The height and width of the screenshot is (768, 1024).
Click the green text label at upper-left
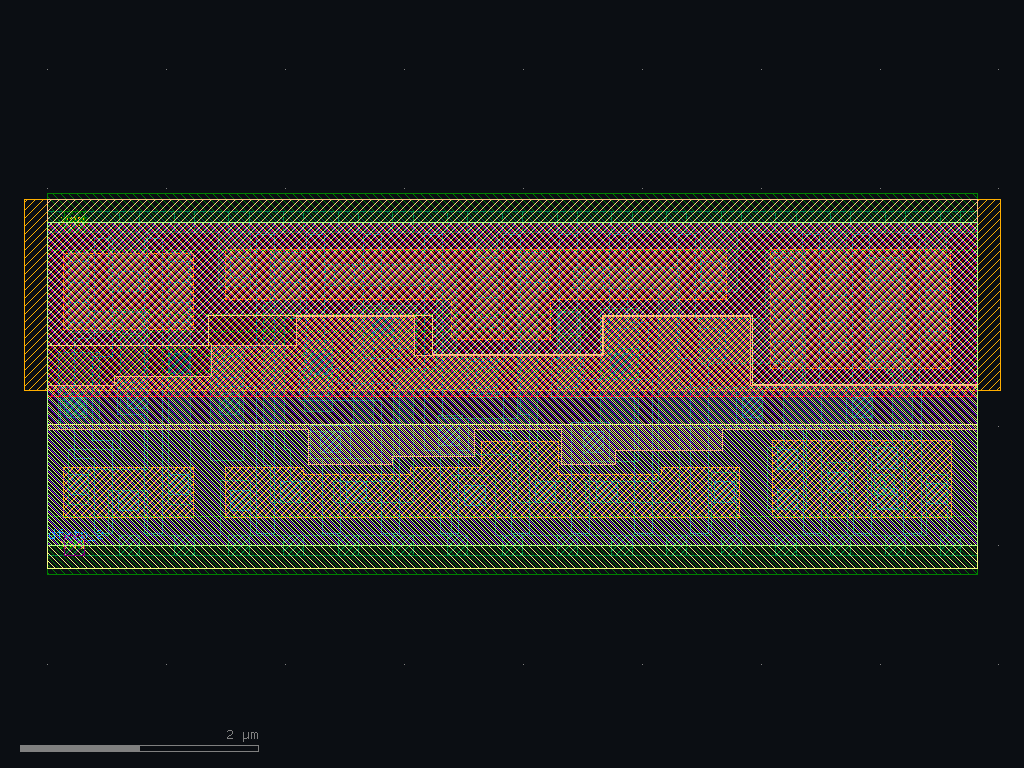[73, 219]
